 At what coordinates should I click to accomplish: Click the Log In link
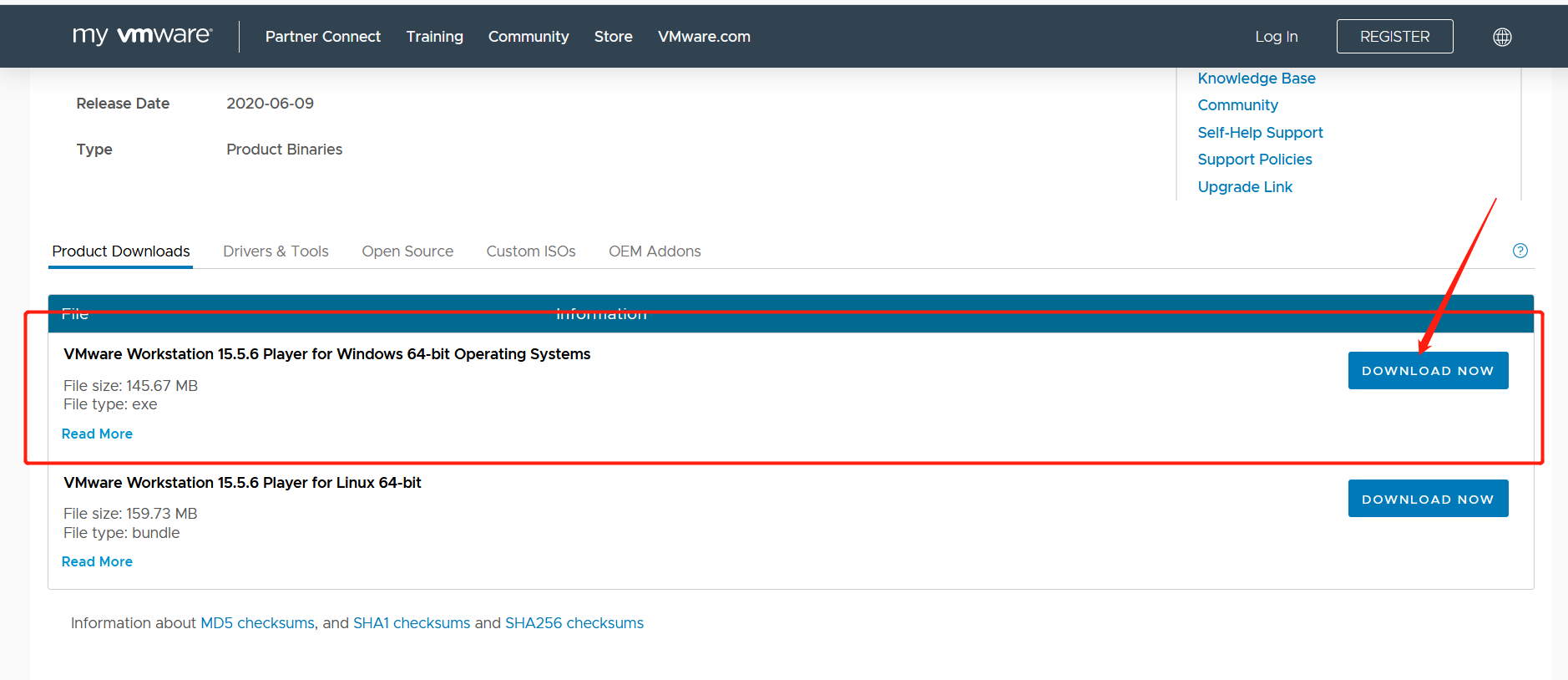(x=1276, y=37)
